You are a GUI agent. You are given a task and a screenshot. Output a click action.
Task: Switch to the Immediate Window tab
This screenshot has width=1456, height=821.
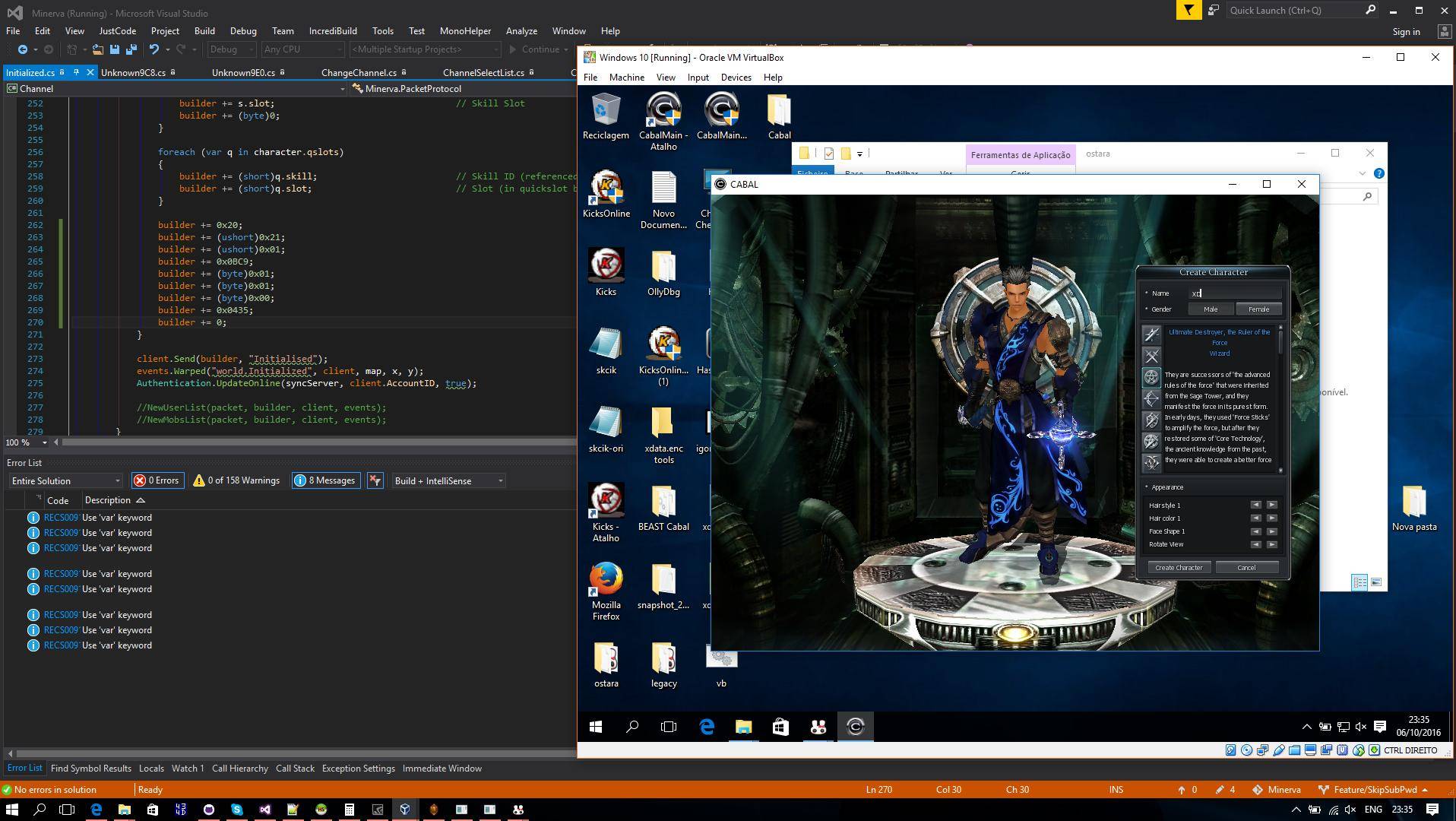point(442,769)
